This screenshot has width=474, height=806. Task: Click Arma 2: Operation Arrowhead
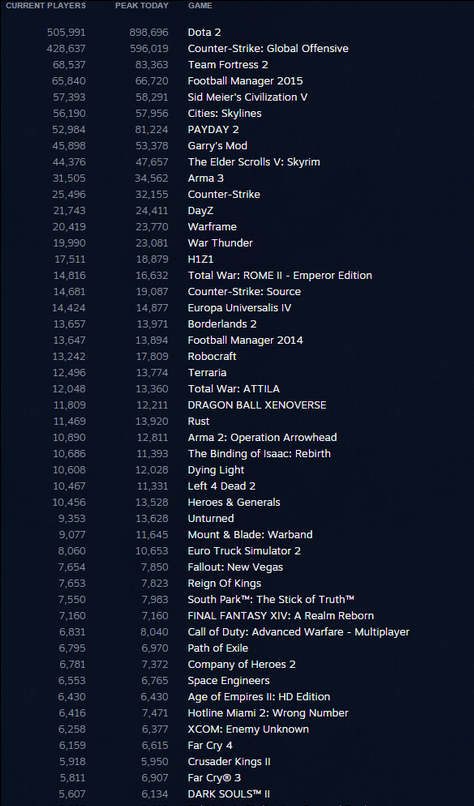tap(262, 437)
